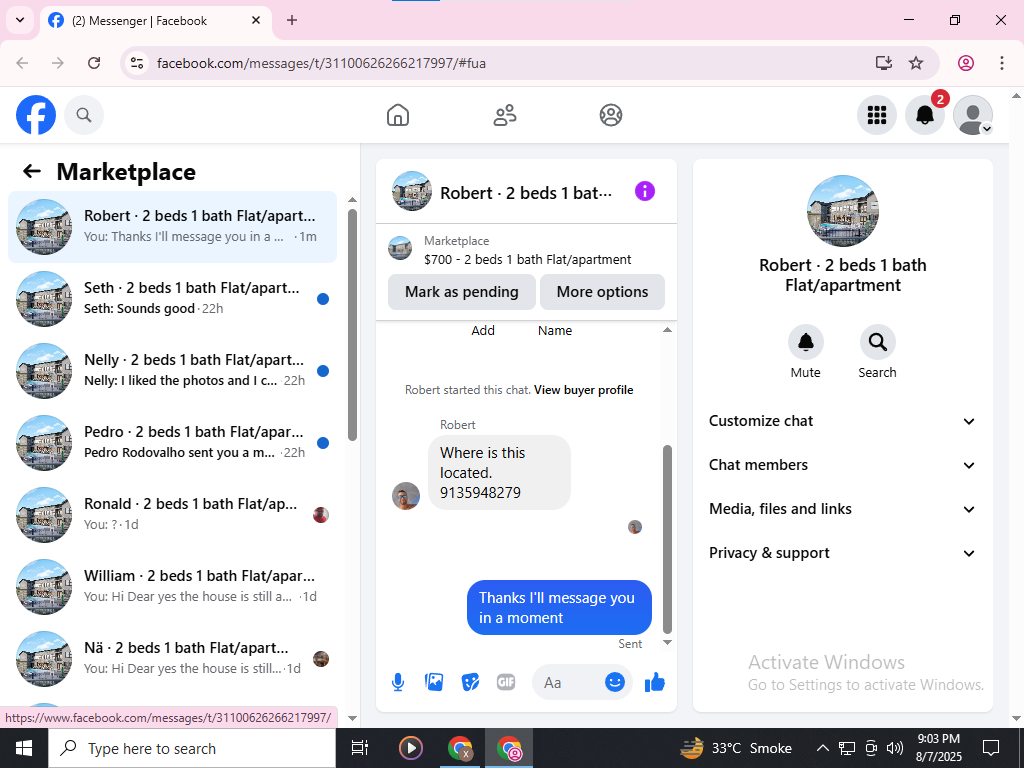The height and width of the screenshot is (768, 1024).
Task: Click the sent message 'Thanks I'll message you'
Action: coord(559,607)
